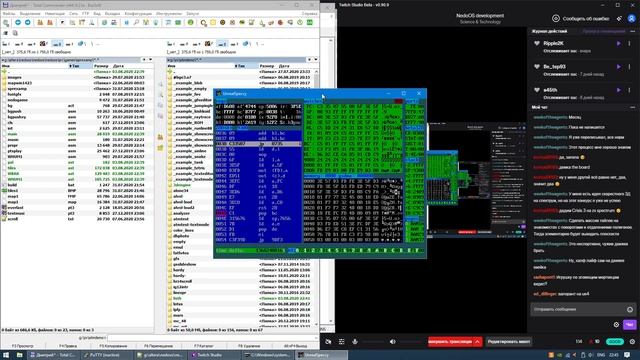
Task: Click the purple Чат button
Action: pos(629,325)
